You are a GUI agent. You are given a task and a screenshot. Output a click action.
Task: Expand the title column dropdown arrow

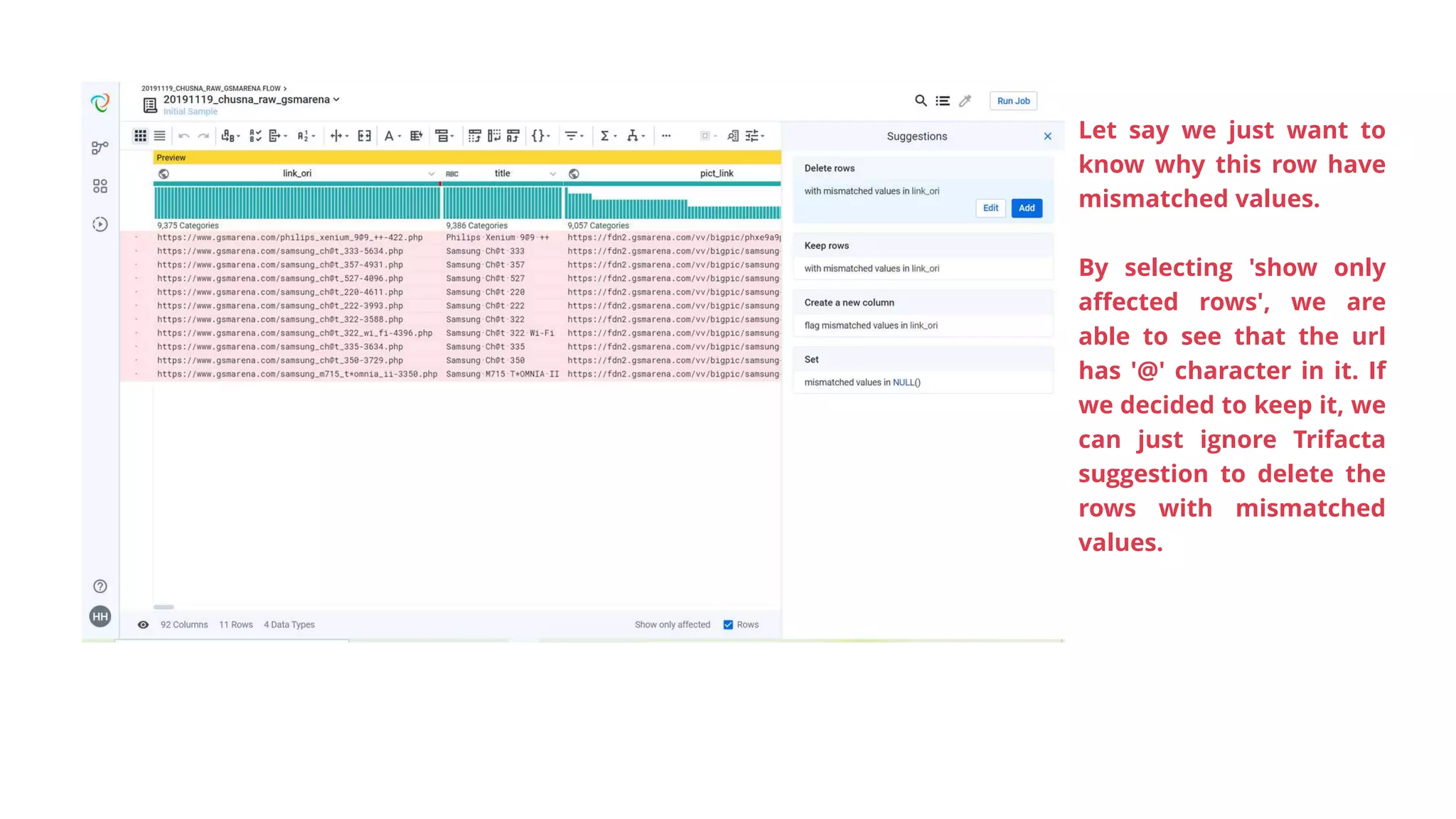[x=552, y=174]
